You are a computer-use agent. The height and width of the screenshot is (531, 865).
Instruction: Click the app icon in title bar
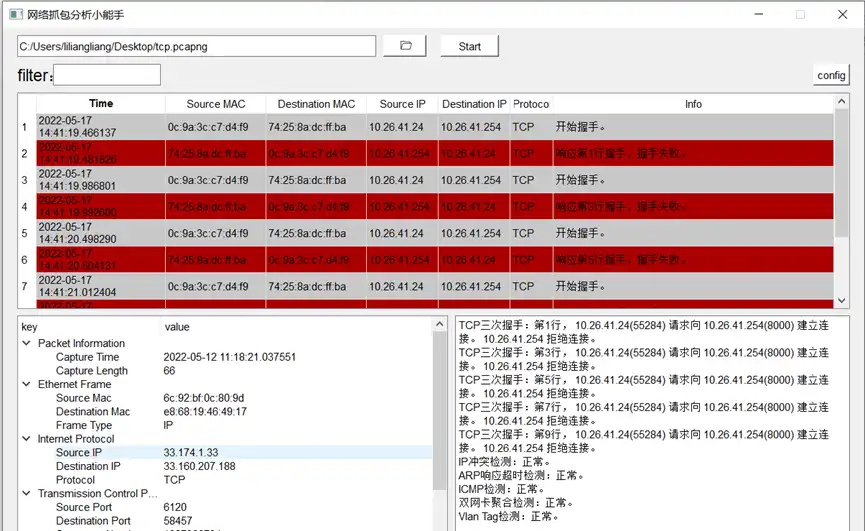pyautogui.click(x=15, y=15)
